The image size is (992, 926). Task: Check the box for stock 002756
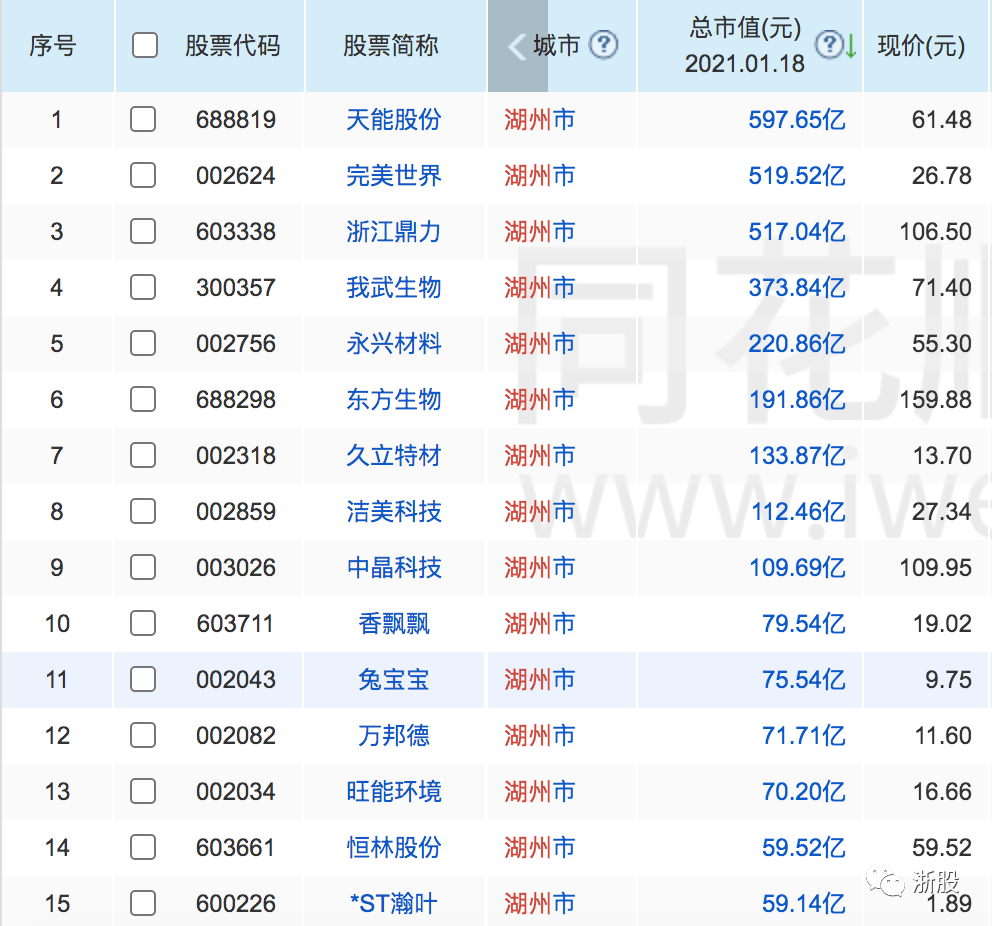143,343
